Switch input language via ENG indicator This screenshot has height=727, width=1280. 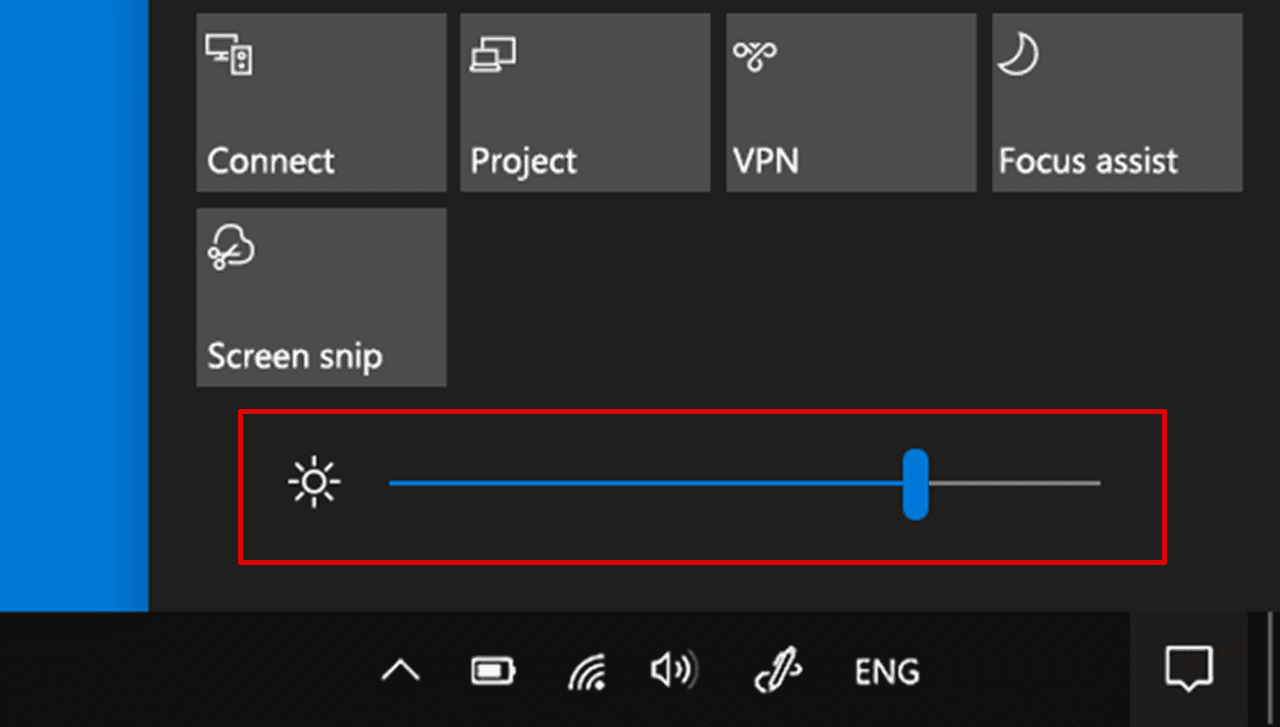tap(887, 671)
